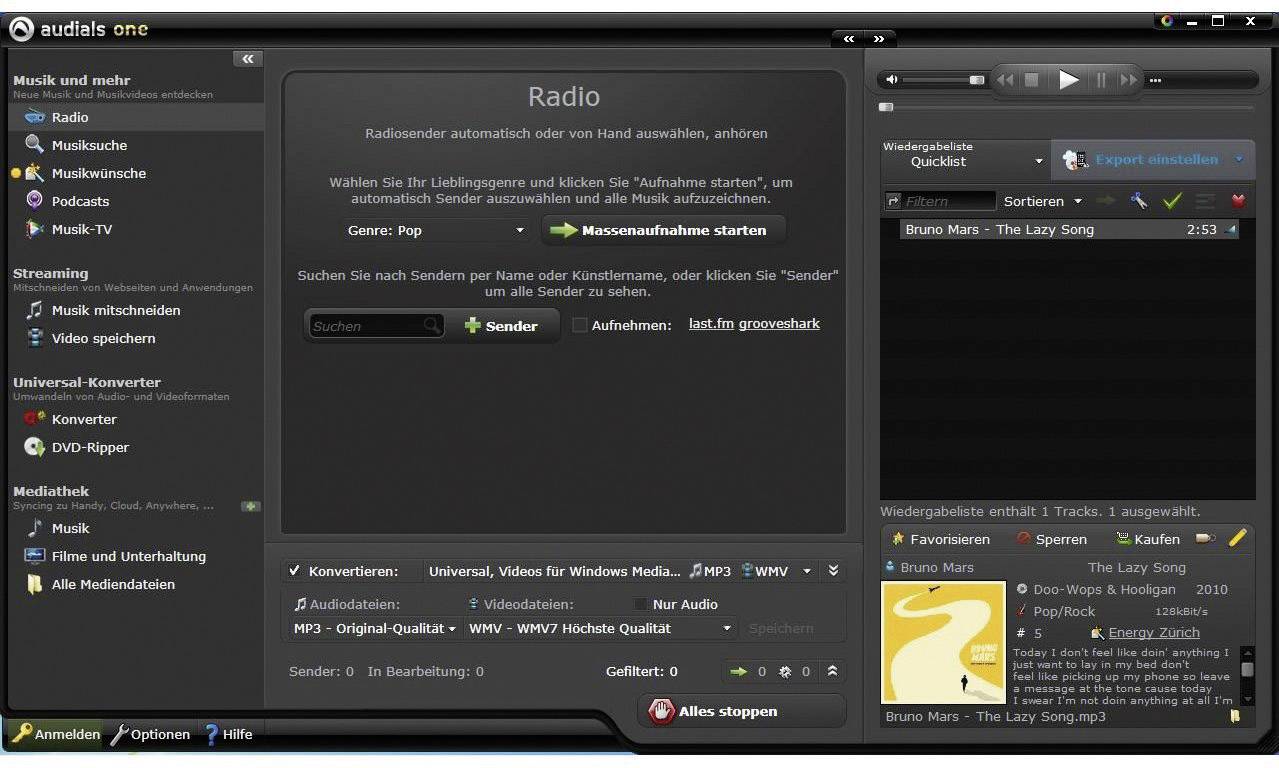Click the Musiksuche magnifier icon
The width and height of the screenshot is (1279, 768).
pyautogui.click(x=35, y=145)
